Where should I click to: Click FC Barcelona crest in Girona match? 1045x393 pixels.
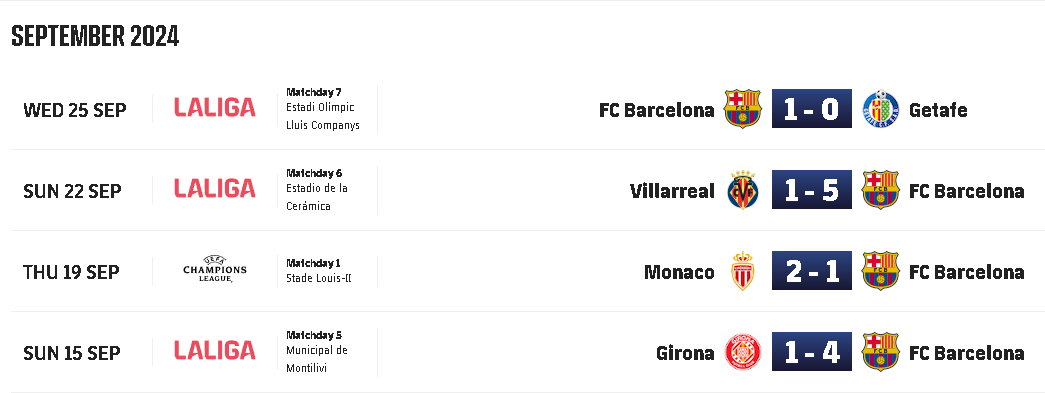point(880,352)
